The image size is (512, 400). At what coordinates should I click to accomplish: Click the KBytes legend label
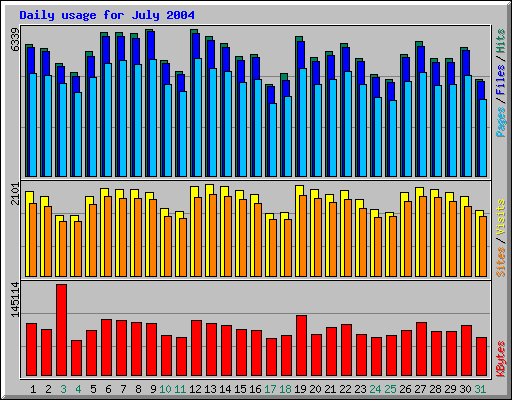tap(500, 359)
